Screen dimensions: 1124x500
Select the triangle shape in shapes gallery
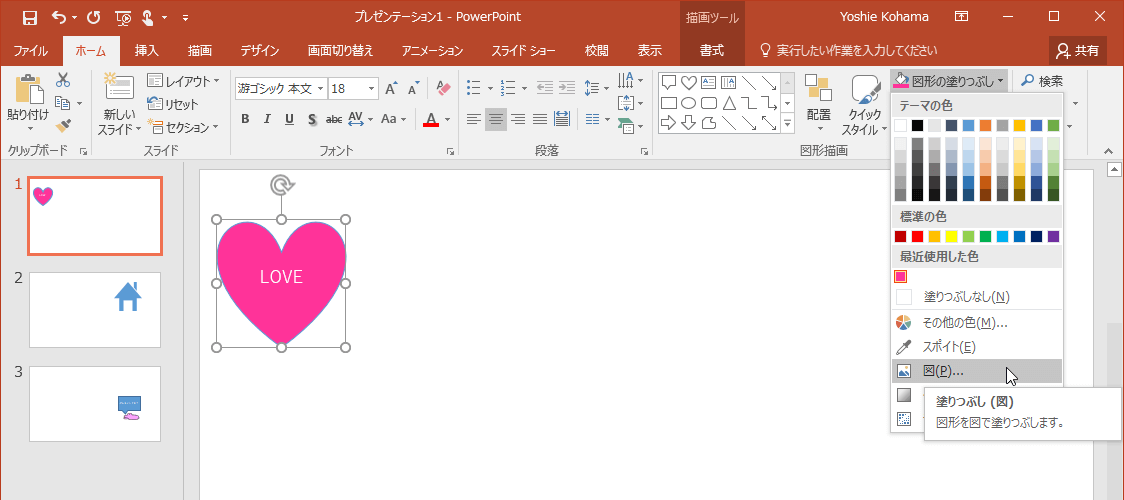[728, 102]
